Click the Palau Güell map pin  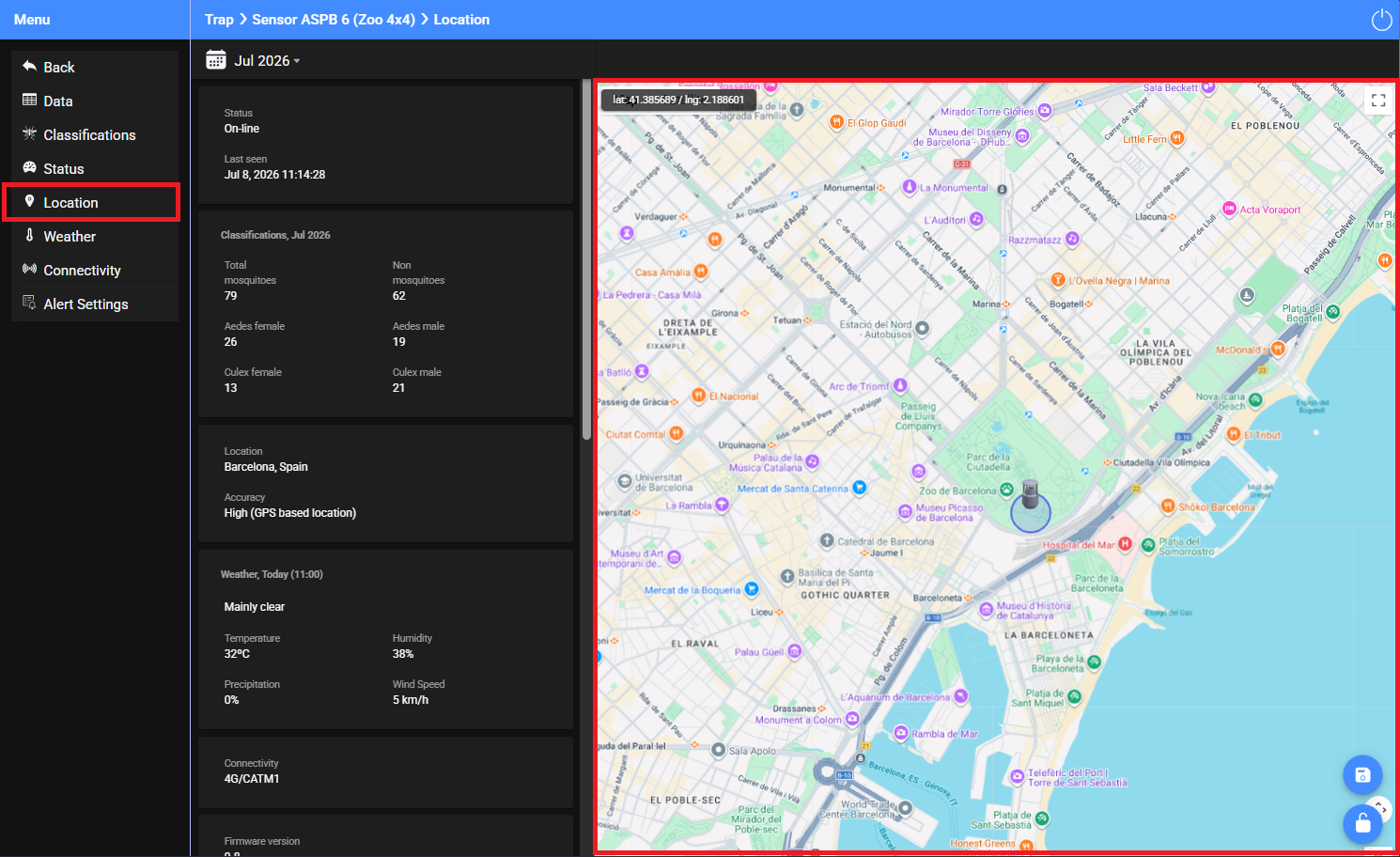(794, 651)
